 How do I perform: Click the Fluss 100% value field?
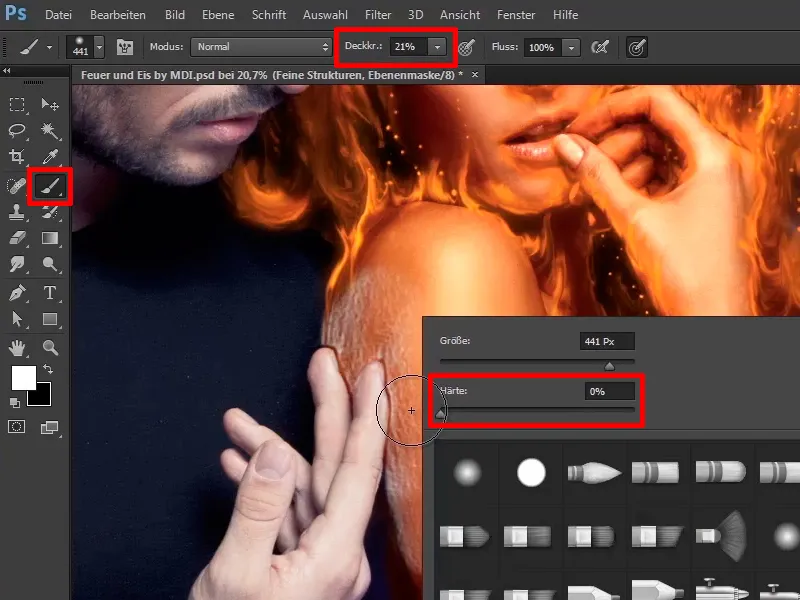tap(543, 47)
